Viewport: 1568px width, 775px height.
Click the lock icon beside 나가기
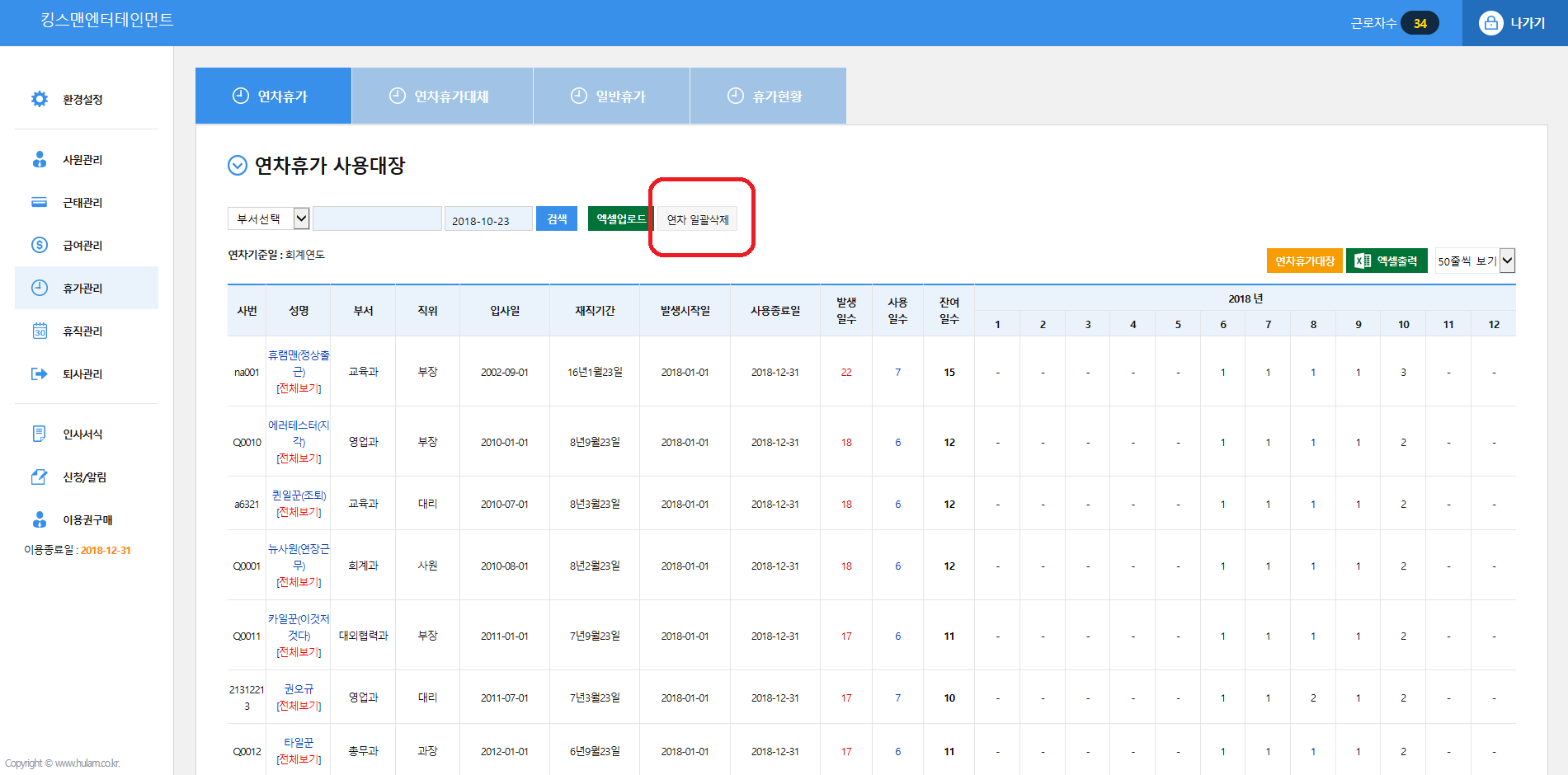1490,23
